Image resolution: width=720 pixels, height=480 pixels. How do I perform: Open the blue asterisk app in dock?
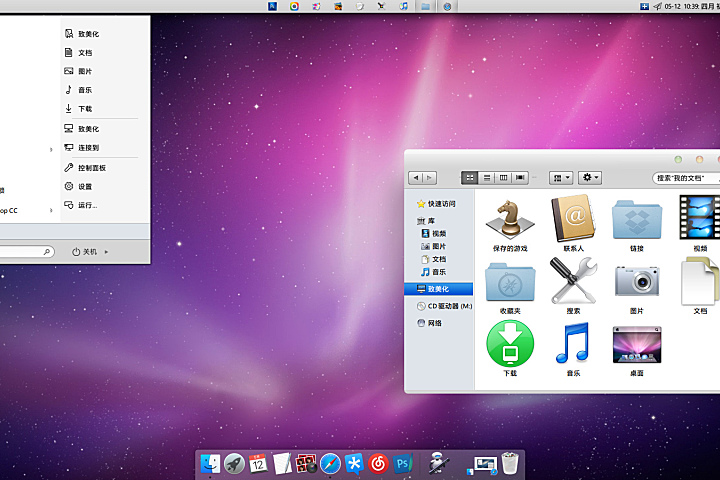(354, 464)
